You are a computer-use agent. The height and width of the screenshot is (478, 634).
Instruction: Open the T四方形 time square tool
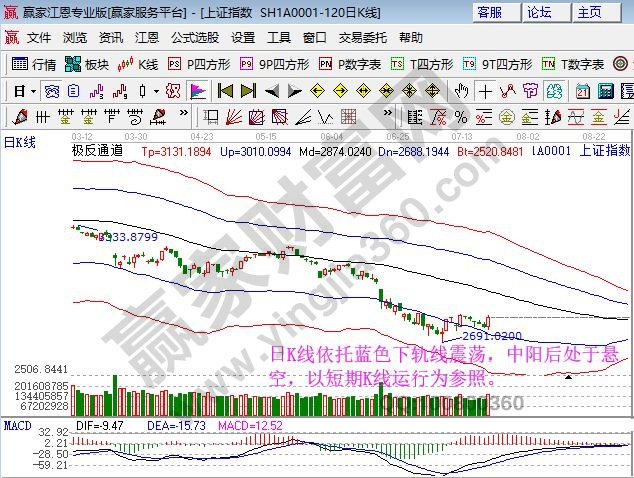point(422,64)
